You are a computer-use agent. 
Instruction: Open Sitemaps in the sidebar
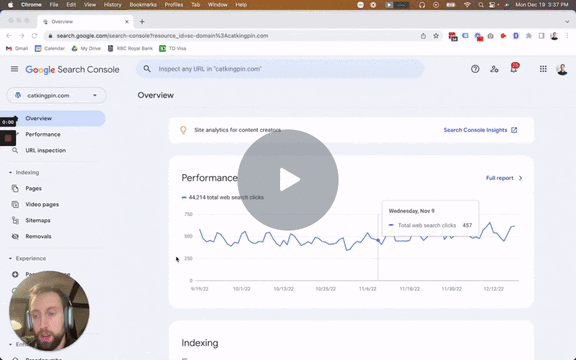point(38,220)
